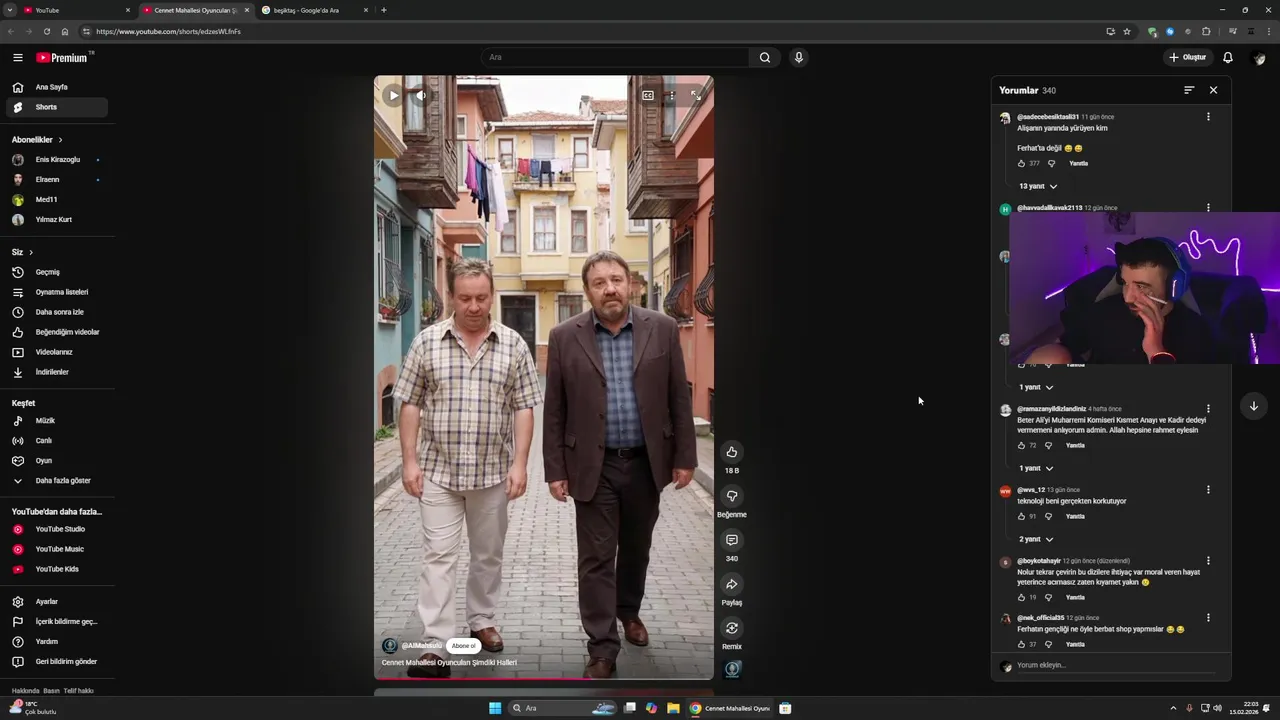This screenshot has width=1280, height=720.
Task: Toggle closed captions on the video
Action: (x=648, y=96)
